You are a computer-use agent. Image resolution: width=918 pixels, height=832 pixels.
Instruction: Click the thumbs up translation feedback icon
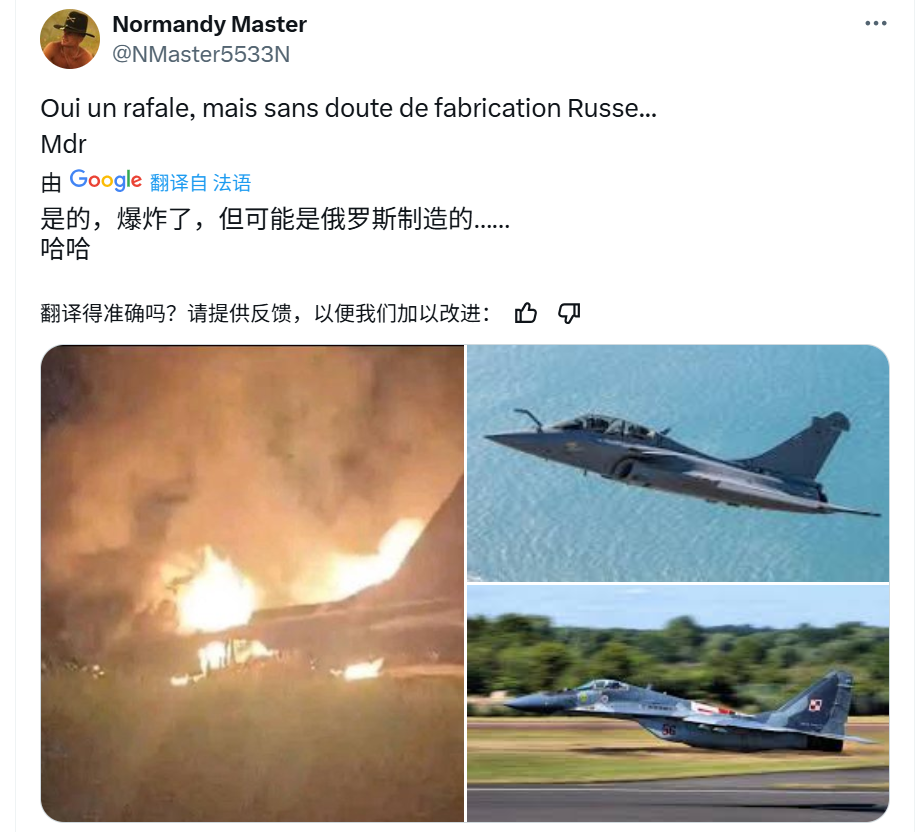click(x=525, y=313)
